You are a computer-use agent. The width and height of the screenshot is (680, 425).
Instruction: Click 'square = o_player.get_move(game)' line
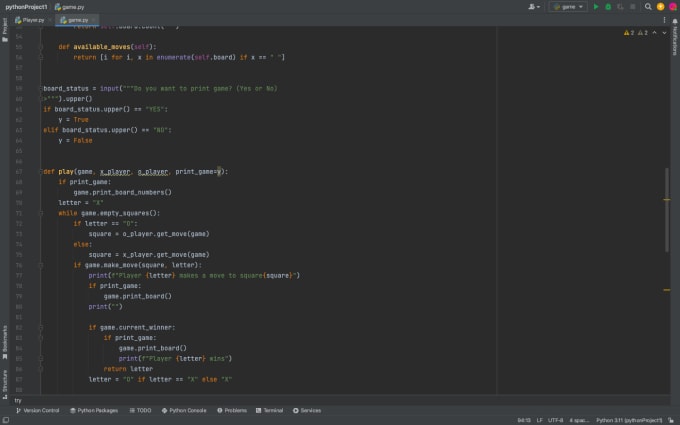[x=149, y=234]
